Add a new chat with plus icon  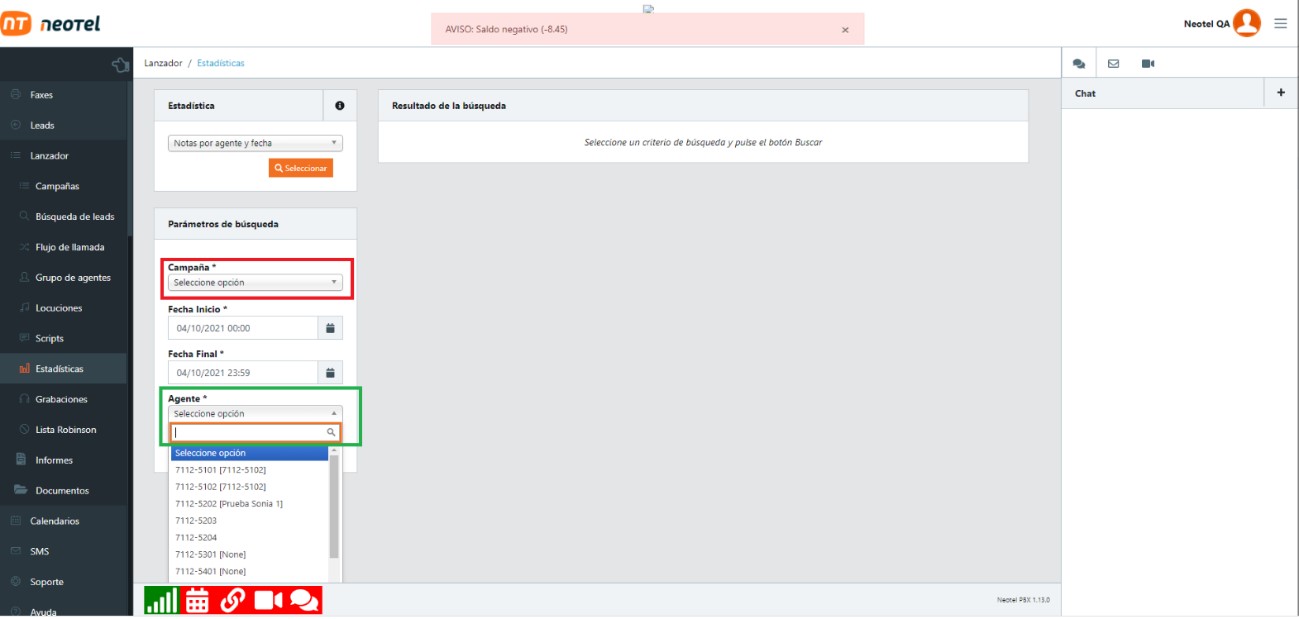[1281, 93]
